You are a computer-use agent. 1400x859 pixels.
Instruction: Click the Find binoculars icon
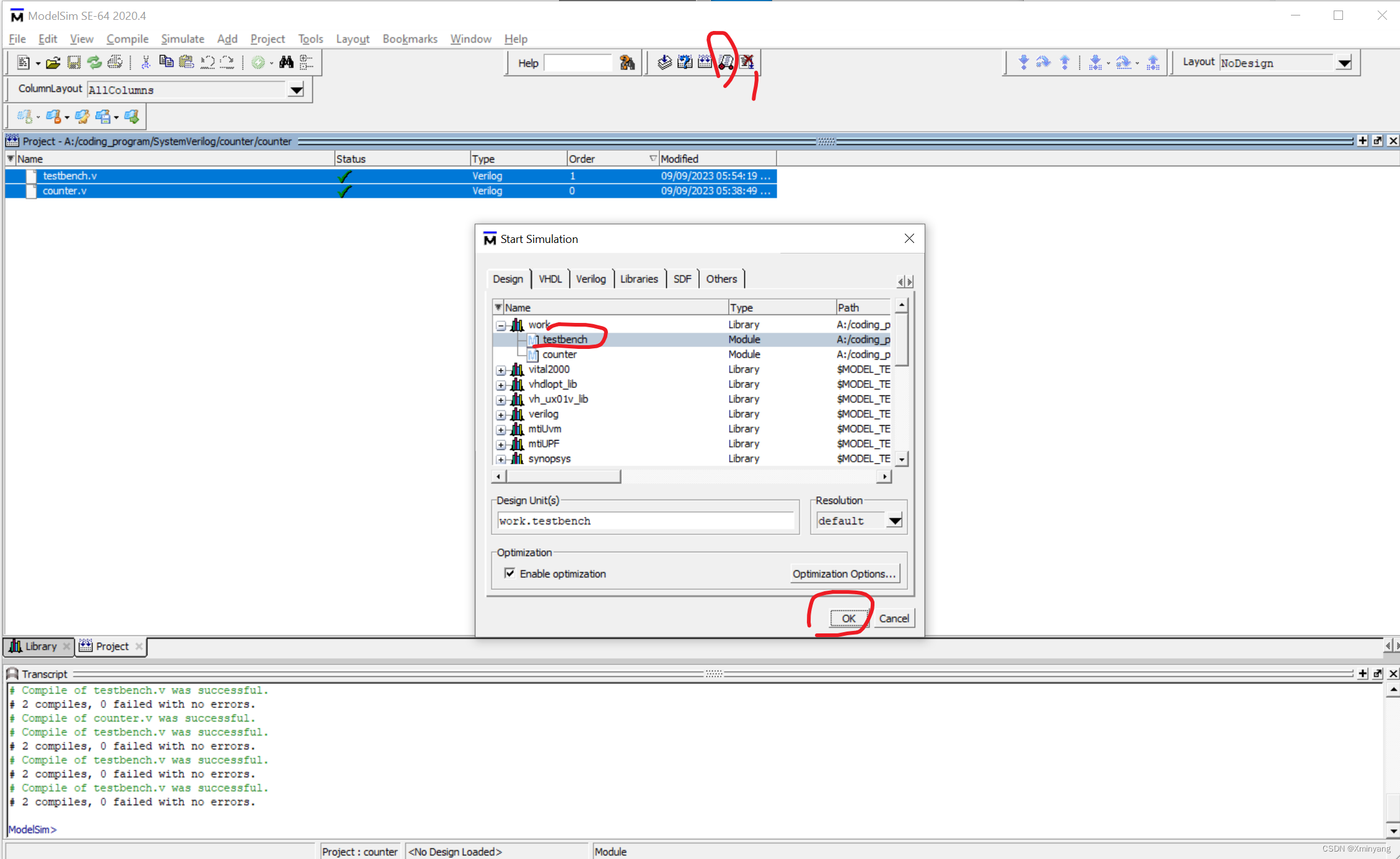tap(286, 62)
